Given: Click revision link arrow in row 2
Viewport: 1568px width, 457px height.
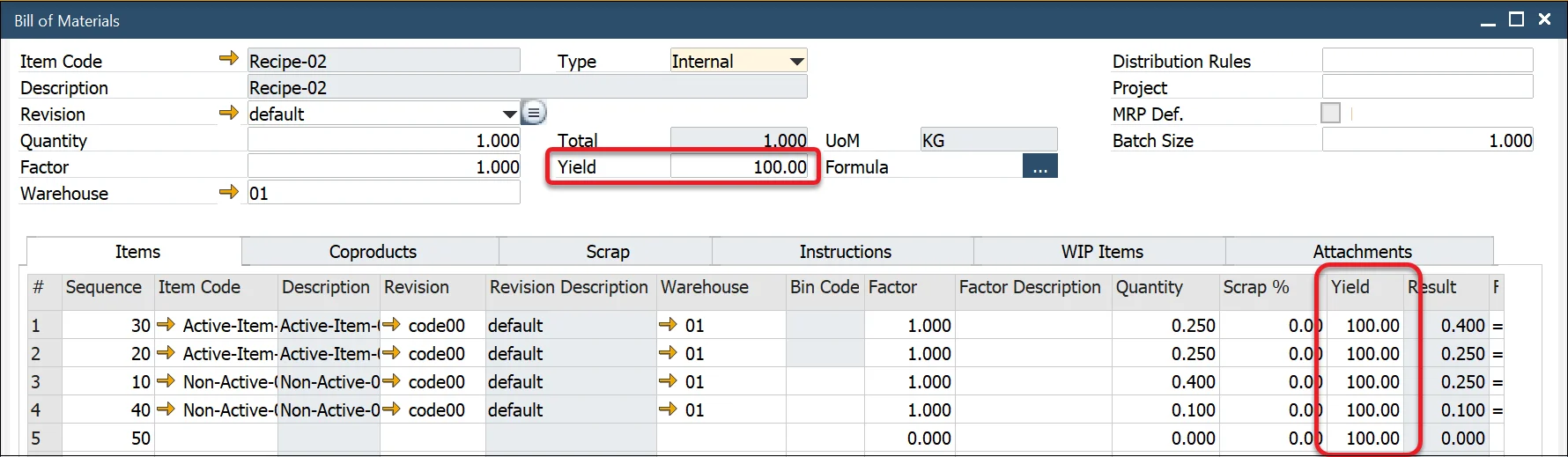Looking at the screenshot, I should tap(391, 354).
